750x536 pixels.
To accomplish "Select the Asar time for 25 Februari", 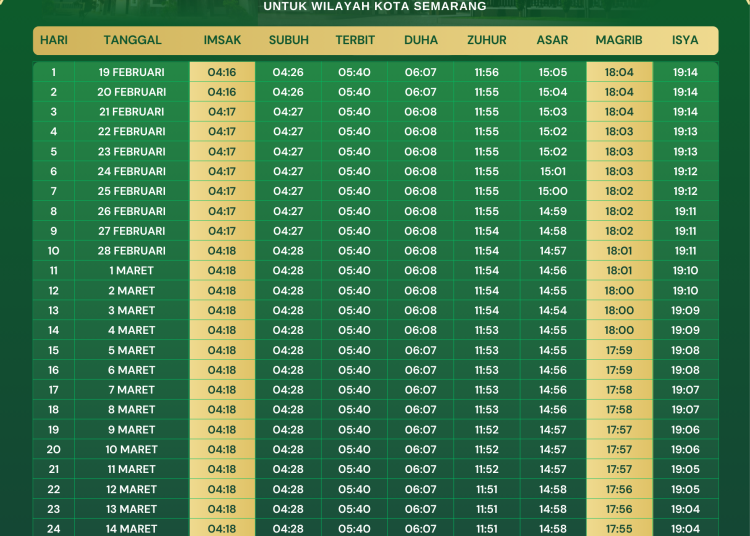I will point(552,191).
